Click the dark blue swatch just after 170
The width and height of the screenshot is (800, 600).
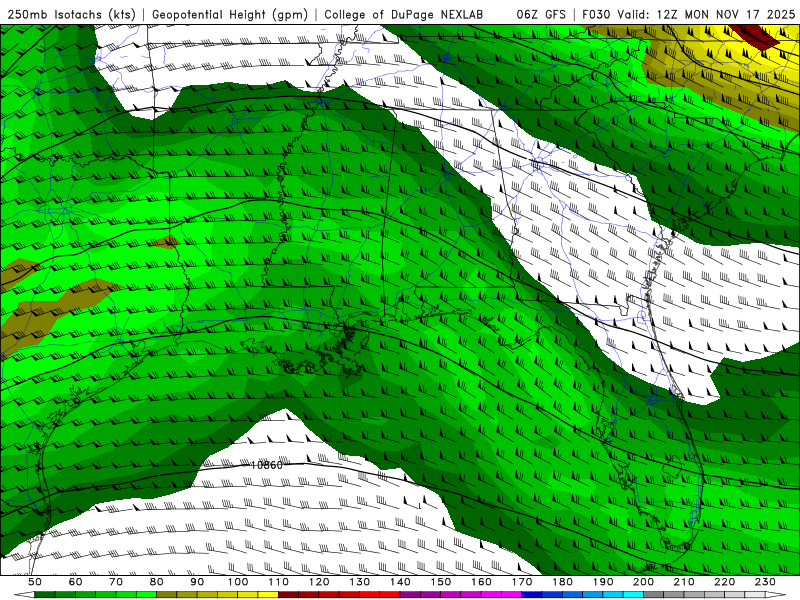(532, 595)
